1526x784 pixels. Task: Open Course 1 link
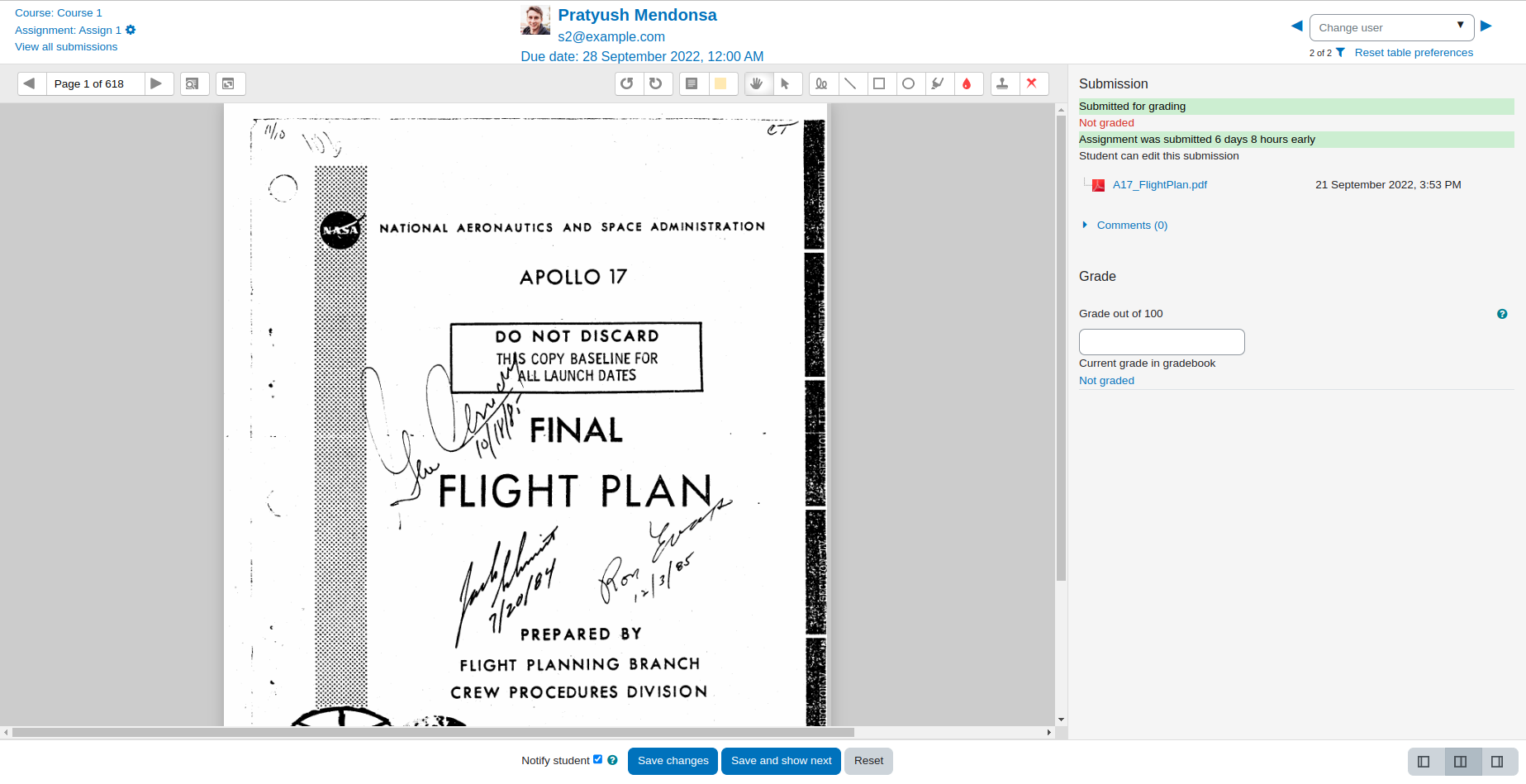click(x=59, y=13)
